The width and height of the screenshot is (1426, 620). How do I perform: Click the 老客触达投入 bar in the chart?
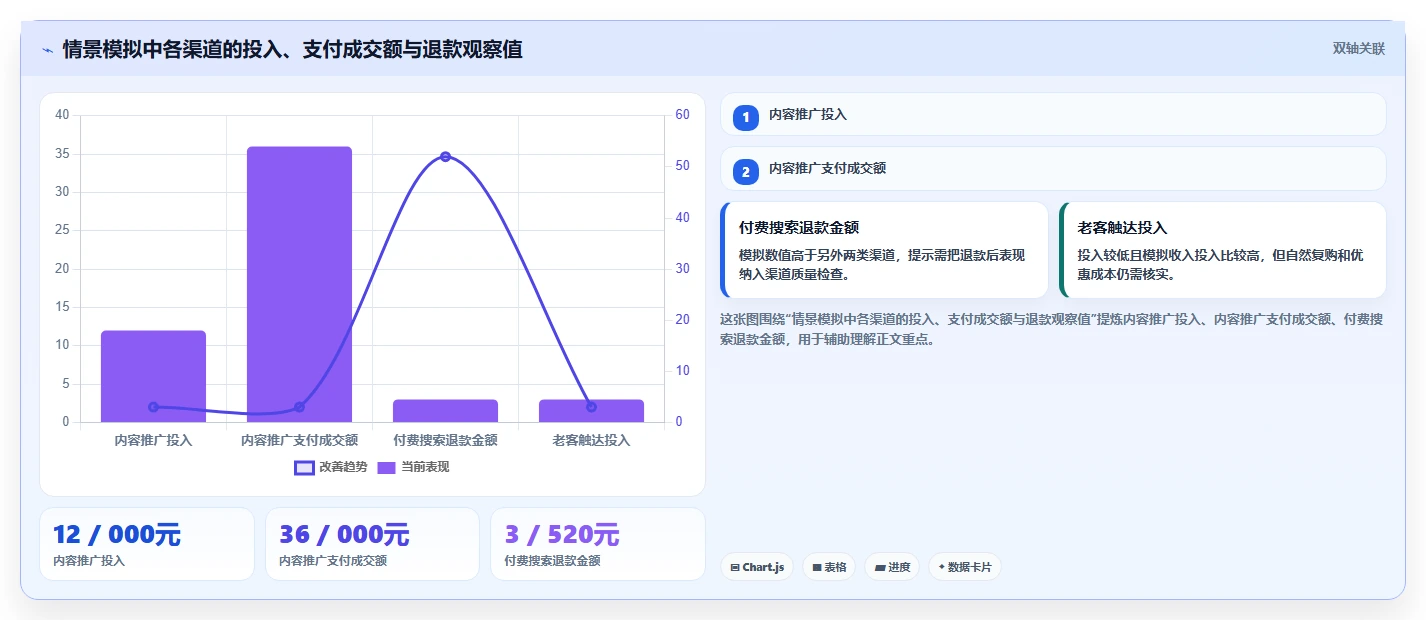pos(591,411)
